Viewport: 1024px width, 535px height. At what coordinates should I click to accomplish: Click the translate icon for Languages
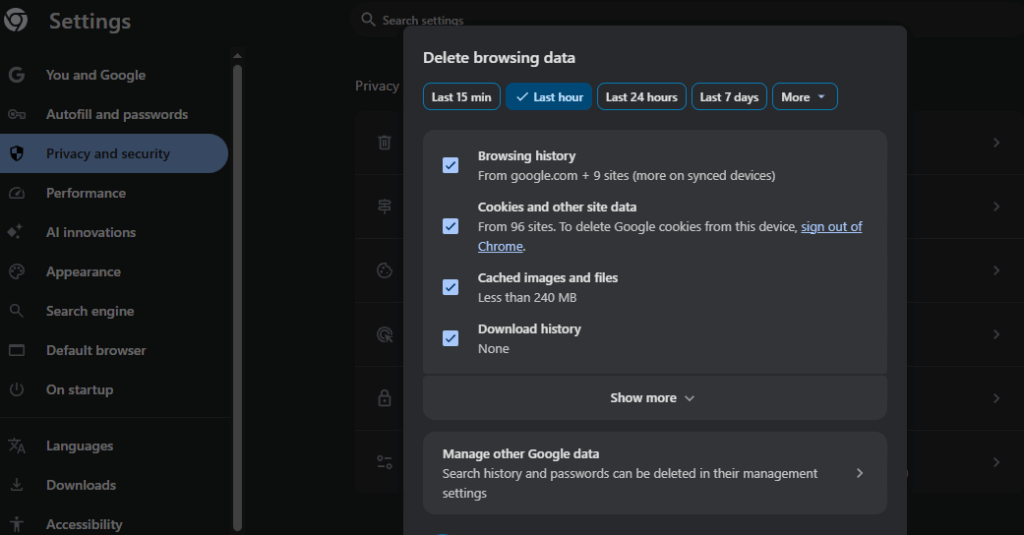(16, 446)
